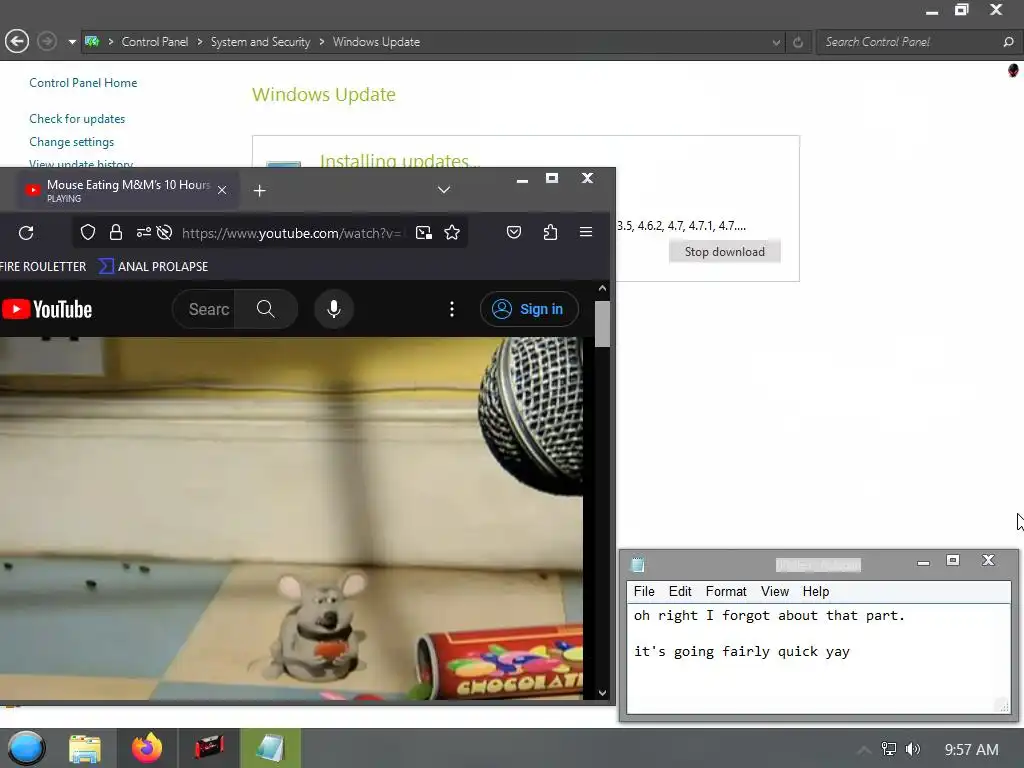The width and height of the screenshot is (1024, 768).
Task: Select Windows Update breadcrumb segment
Action: (x=376, y=42)
